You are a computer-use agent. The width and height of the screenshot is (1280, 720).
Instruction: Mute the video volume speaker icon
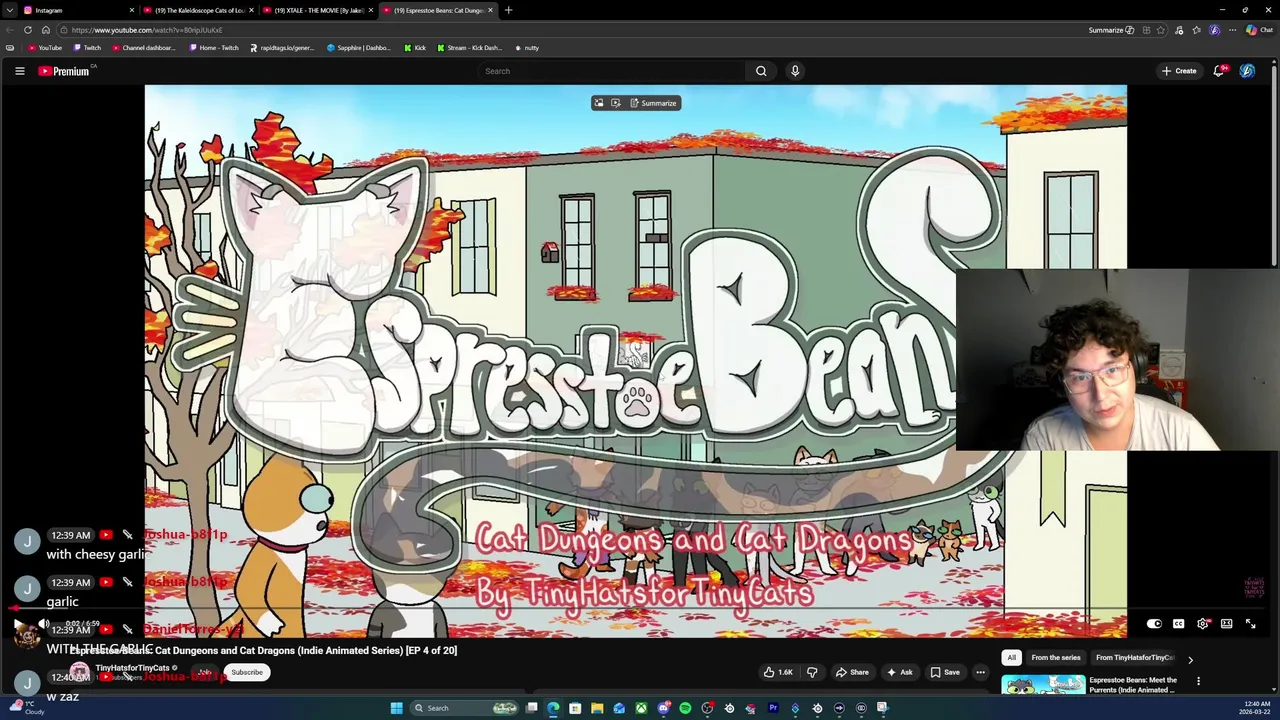(x=44, y=624)
